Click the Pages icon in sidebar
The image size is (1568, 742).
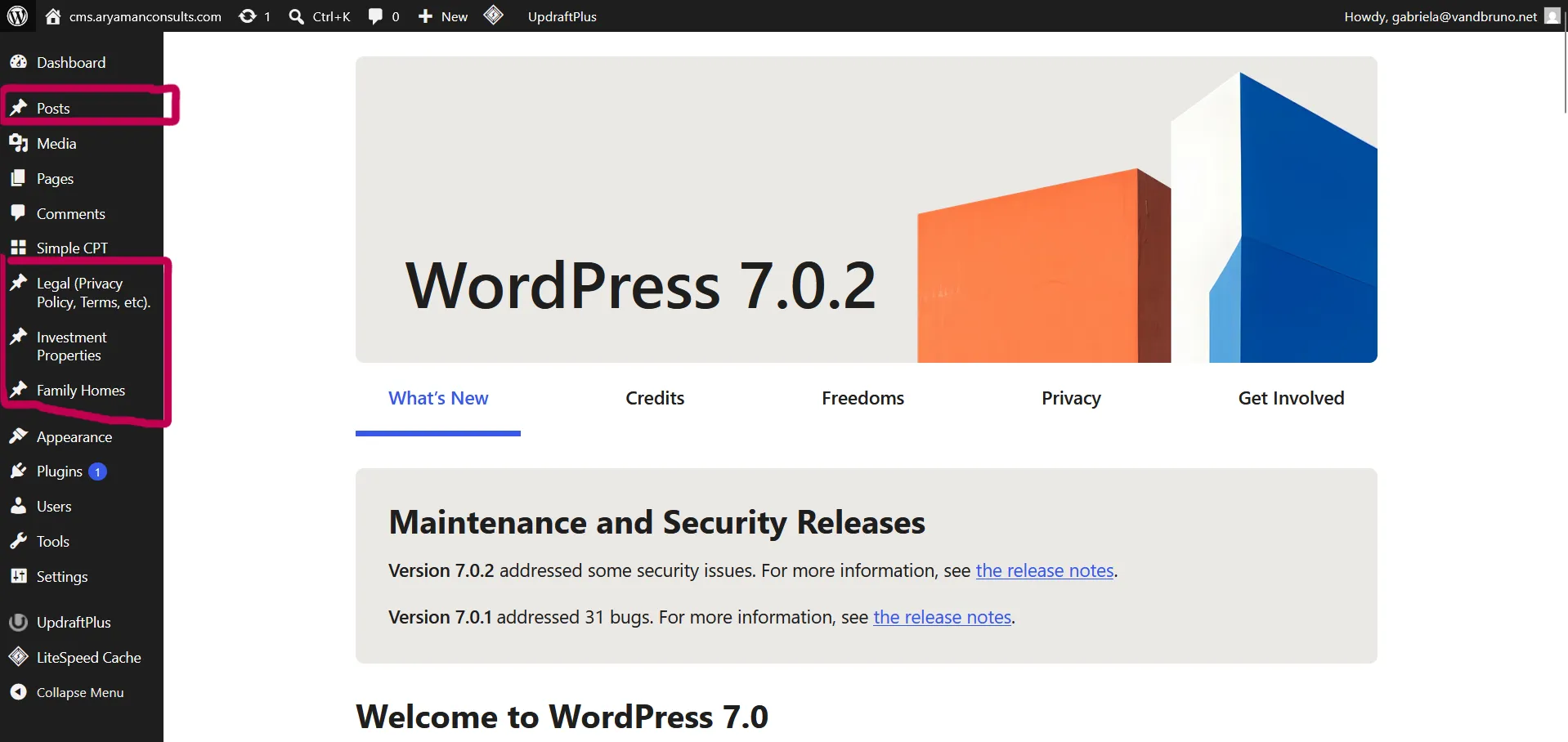click(x=18, y=178)
